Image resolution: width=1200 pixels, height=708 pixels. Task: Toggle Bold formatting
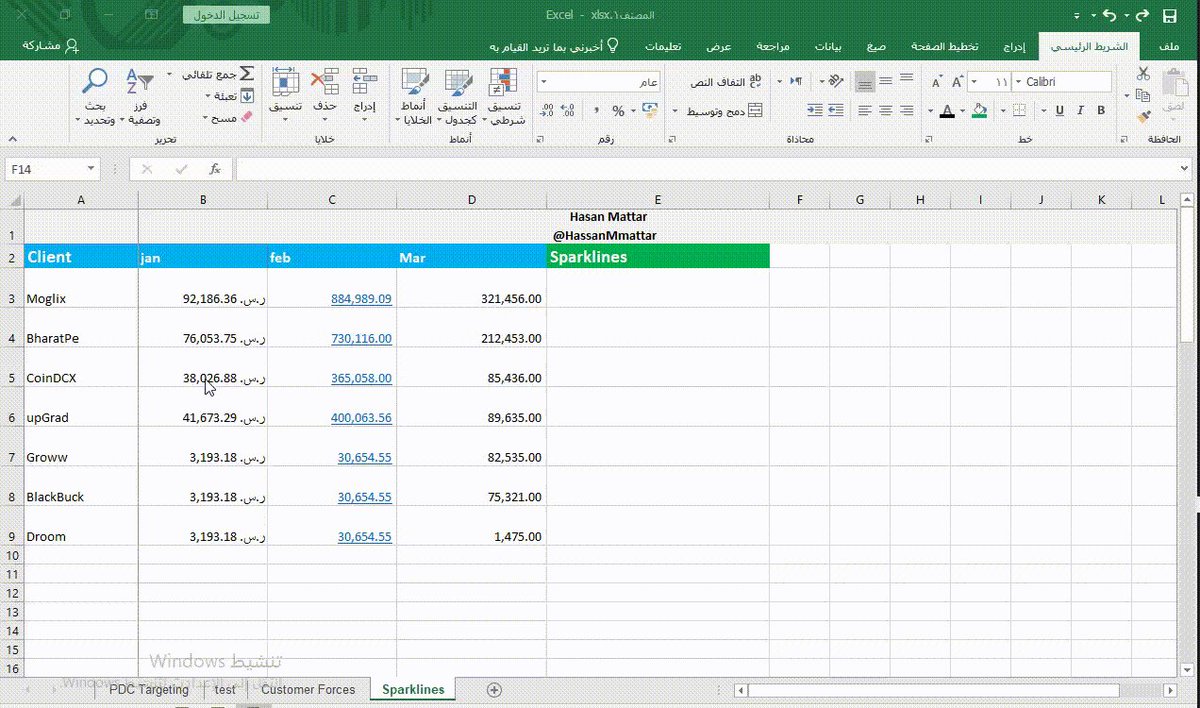click(1102, 110)
